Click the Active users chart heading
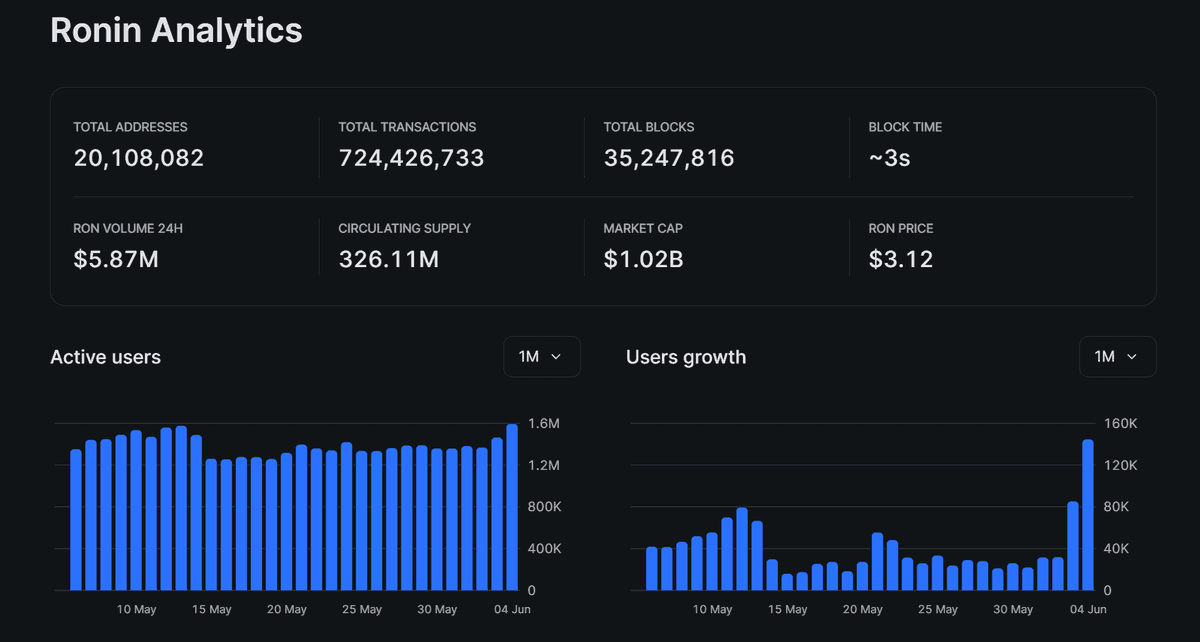Viewport: 1200px width, 642px height. pos(105,356)
